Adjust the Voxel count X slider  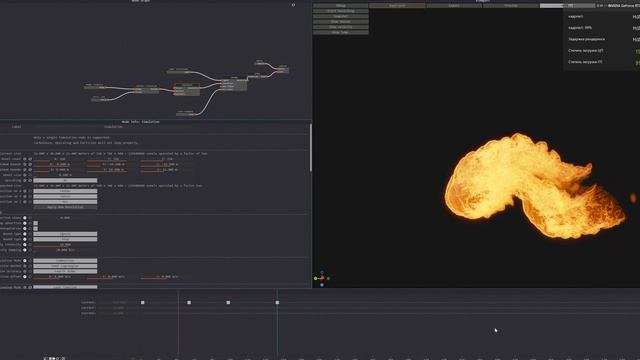click(60, 159)
